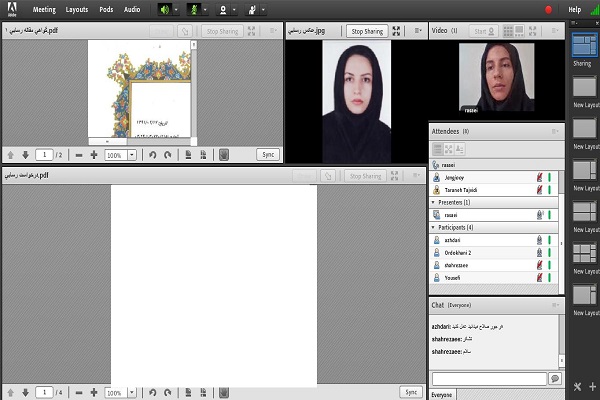600x400 pixels.
Task: Go to next page in the 4-page PDF pod
Action: (x=26, y=393)
